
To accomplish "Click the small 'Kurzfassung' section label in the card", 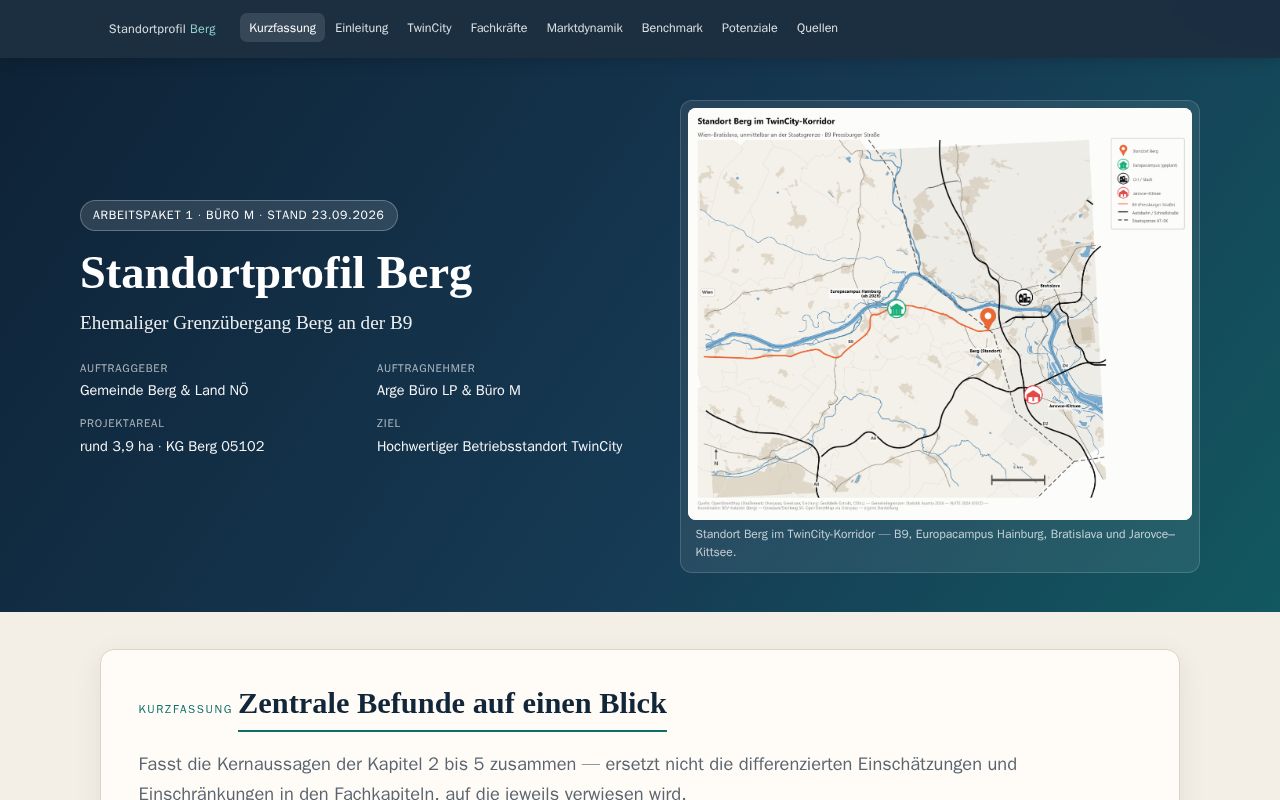I will coord(186,709).
